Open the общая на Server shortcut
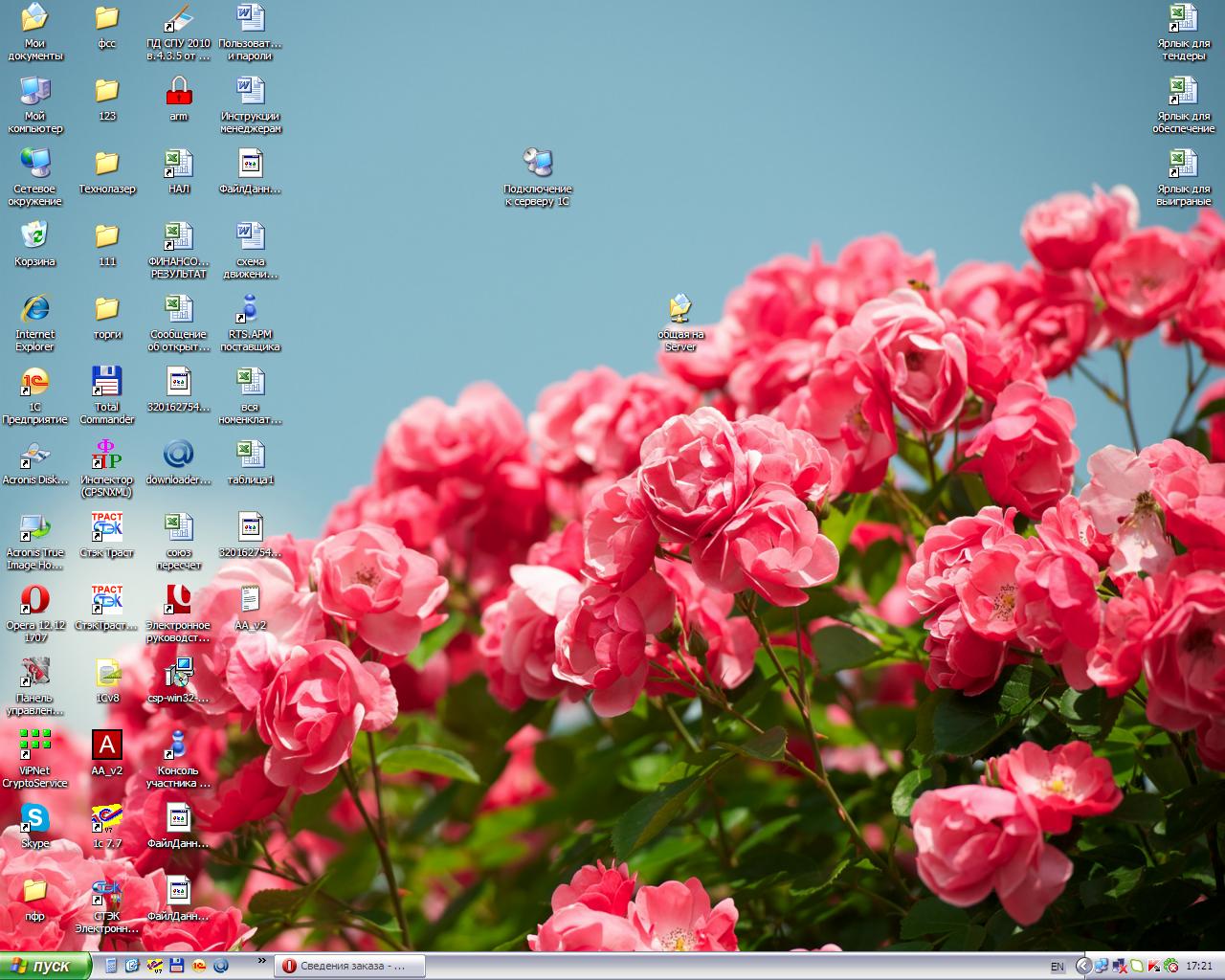This screenshot has height=980, width=1225. click(x=680, y=309)
